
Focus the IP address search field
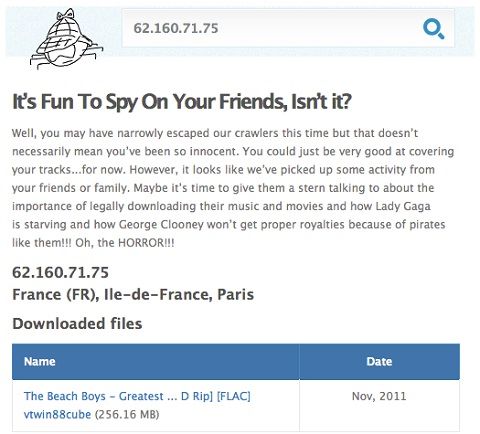click(288, 28)
